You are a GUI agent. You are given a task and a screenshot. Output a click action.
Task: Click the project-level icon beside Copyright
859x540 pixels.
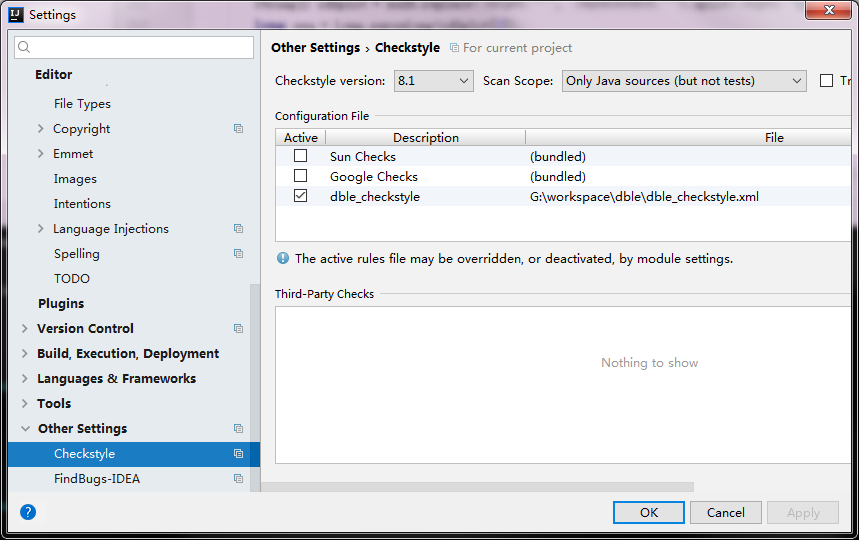click(x=238, y=129)
